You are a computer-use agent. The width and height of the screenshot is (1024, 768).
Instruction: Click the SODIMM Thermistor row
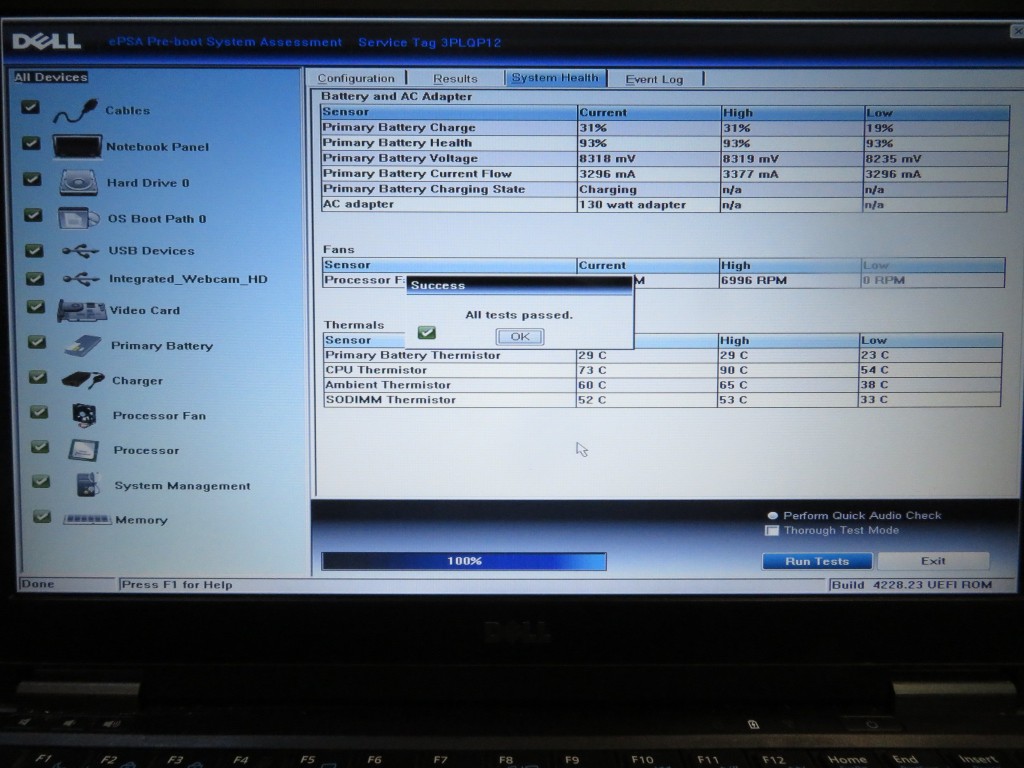click(662, 400)
